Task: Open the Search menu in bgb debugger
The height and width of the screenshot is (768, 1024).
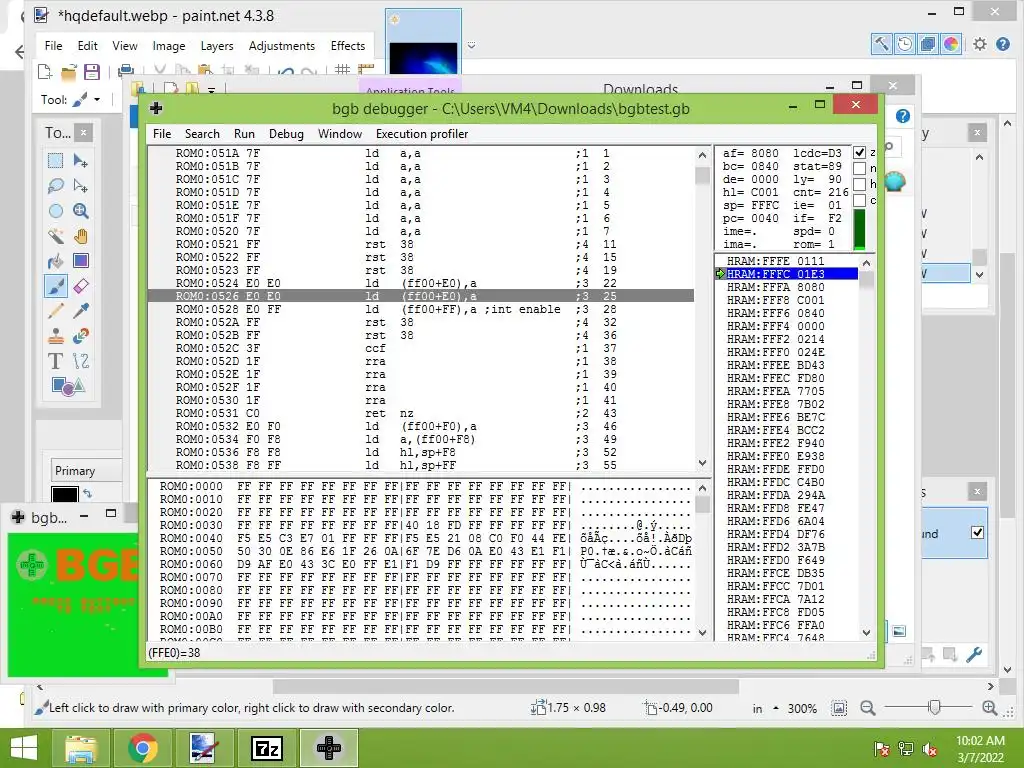Action: click(202, 134)
